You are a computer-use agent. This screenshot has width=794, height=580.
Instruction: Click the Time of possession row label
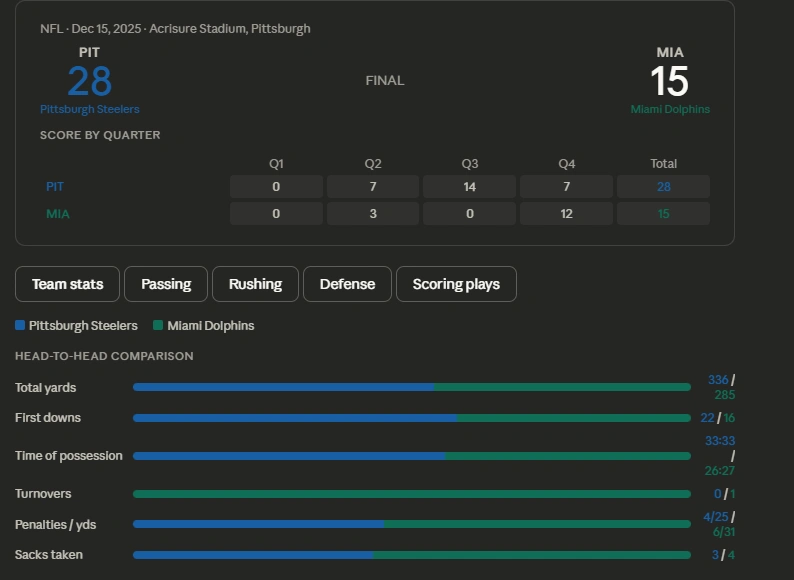(69, 456)
